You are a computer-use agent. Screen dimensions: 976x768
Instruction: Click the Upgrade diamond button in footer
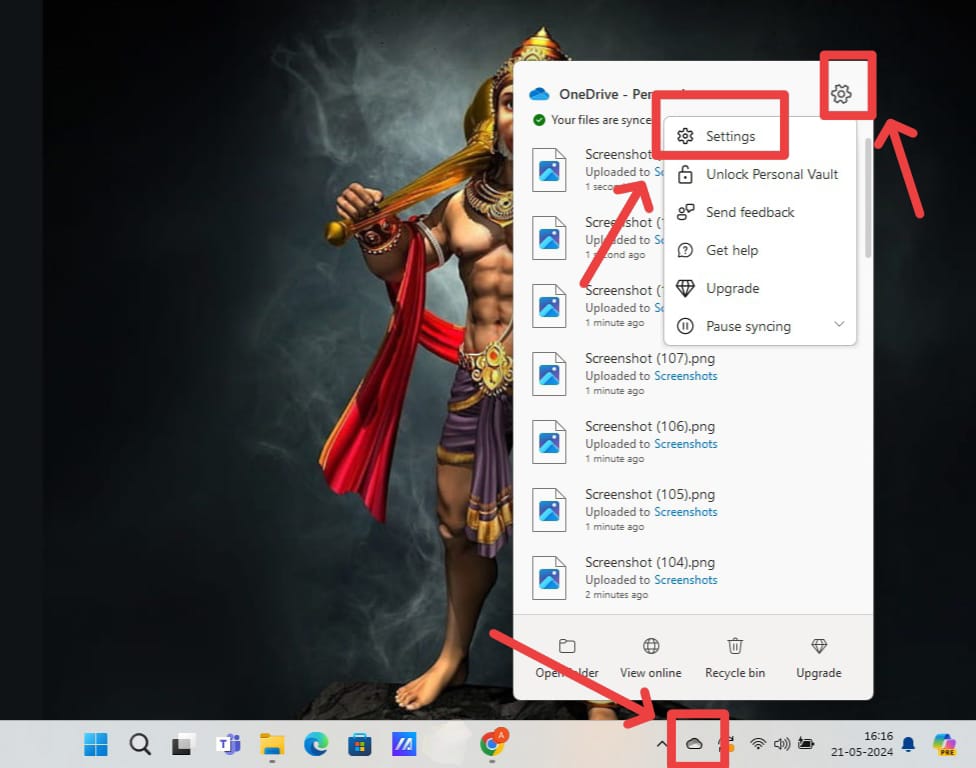pos(819,658)
